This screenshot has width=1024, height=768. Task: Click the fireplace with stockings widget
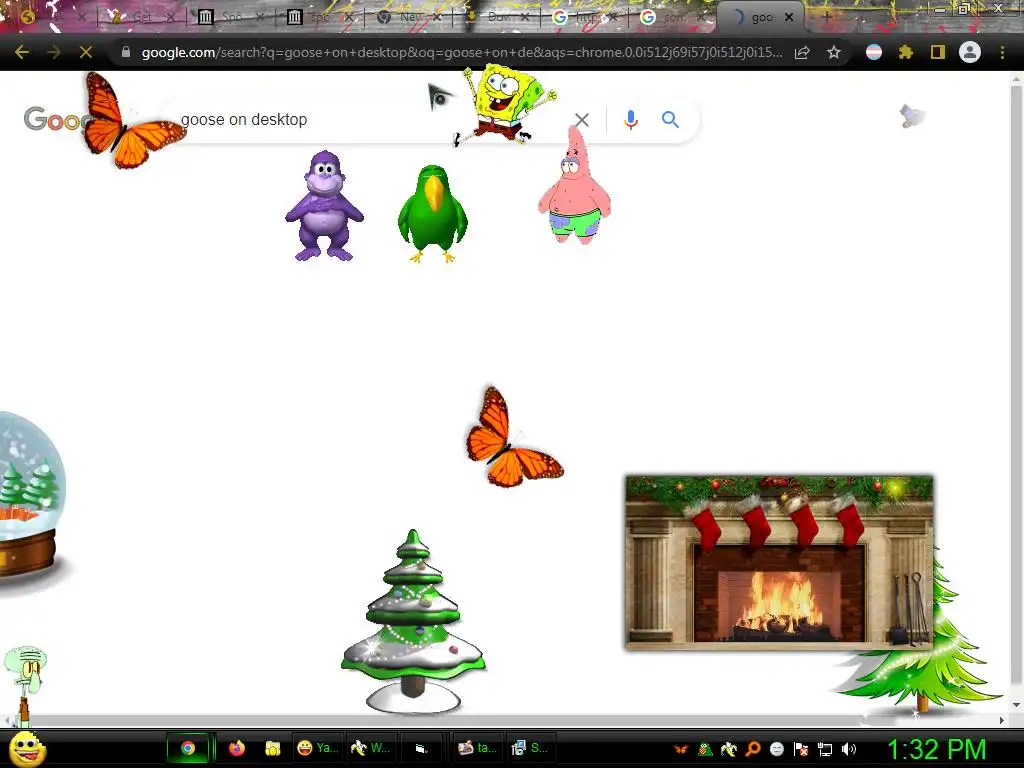778,562
